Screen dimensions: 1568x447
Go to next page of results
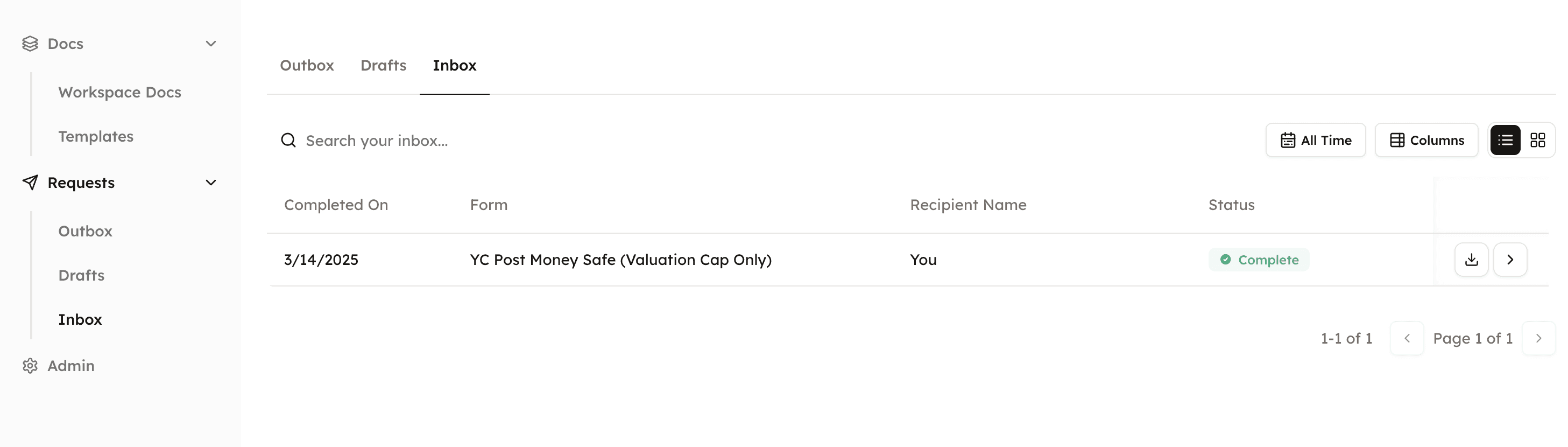click(x=1538, y=339)
